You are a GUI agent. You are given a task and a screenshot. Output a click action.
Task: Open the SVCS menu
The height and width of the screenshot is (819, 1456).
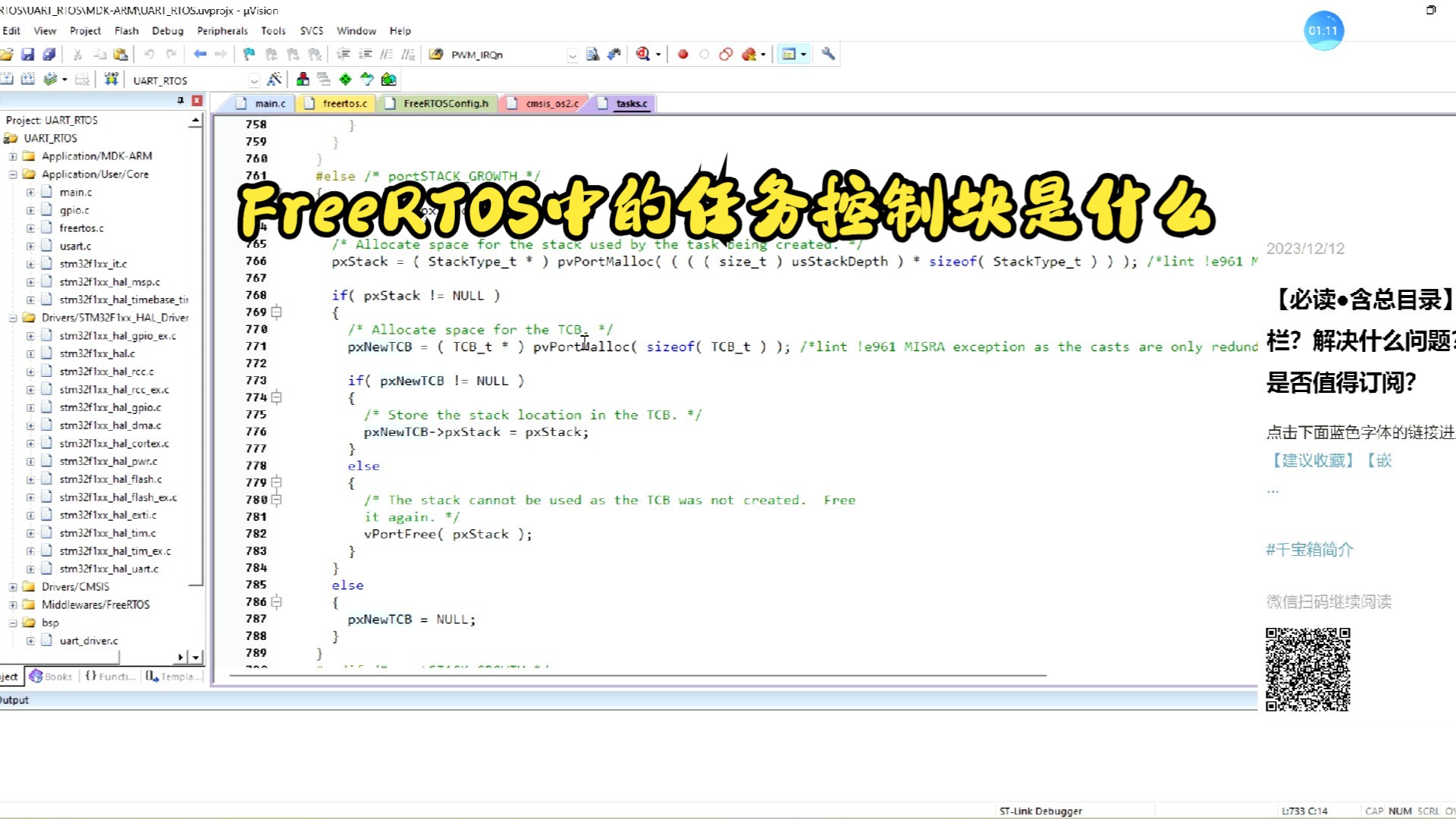pos(312,31)
